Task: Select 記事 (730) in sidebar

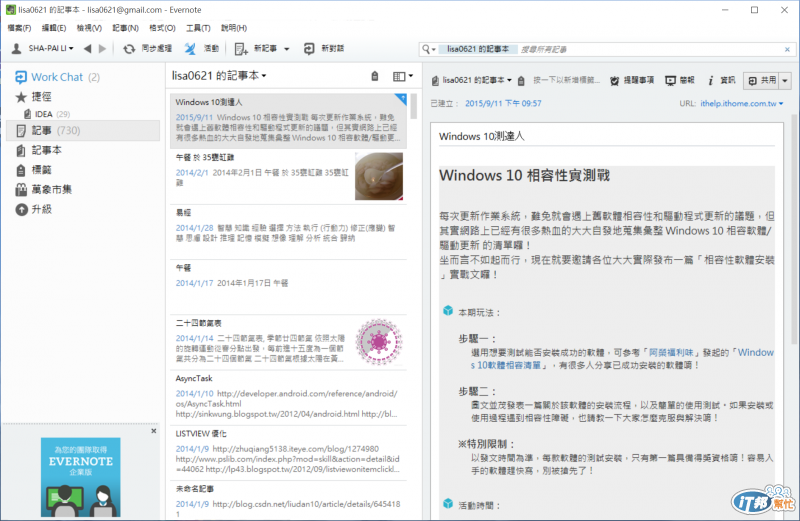Action: click(82, 131)
